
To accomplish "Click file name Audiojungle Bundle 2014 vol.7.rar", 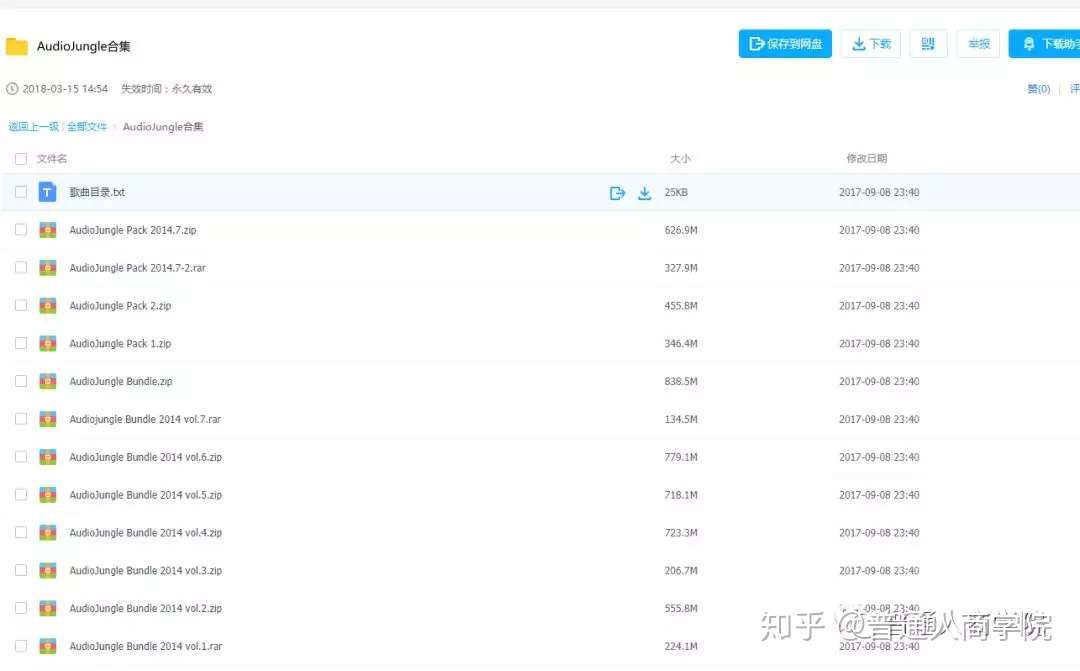I will click(145, 420).
